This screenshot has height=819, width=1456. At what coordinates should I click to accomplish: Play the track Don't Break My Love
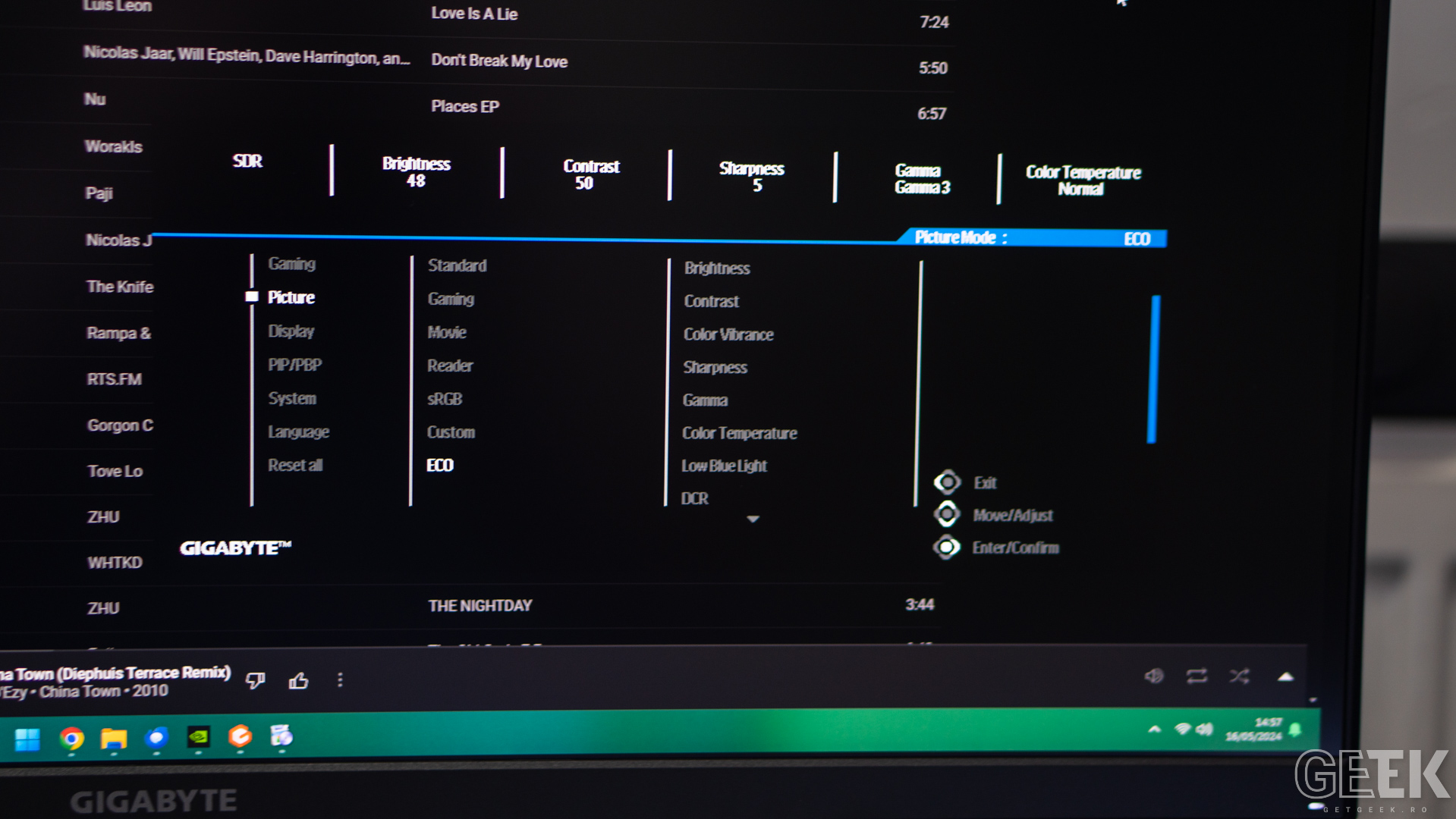click(x=499, y=61)
